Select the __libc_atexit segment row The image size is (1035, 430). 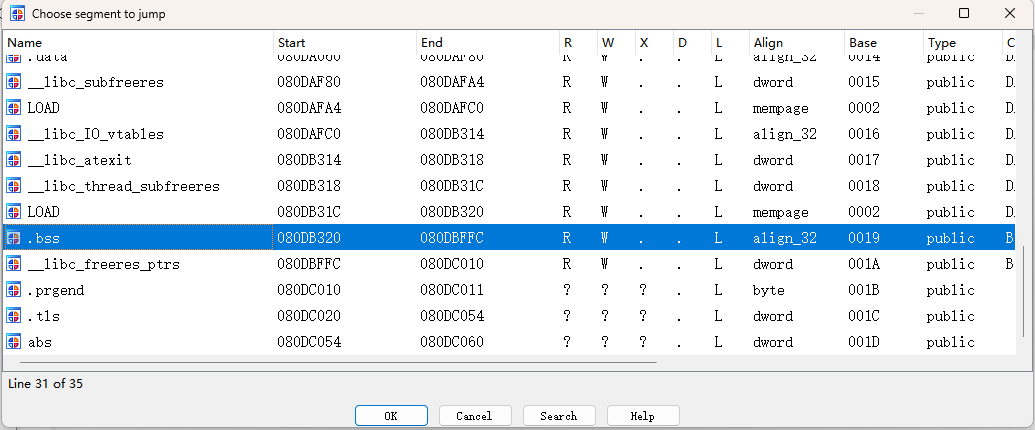pyautogui.click(x=510, y=161)
